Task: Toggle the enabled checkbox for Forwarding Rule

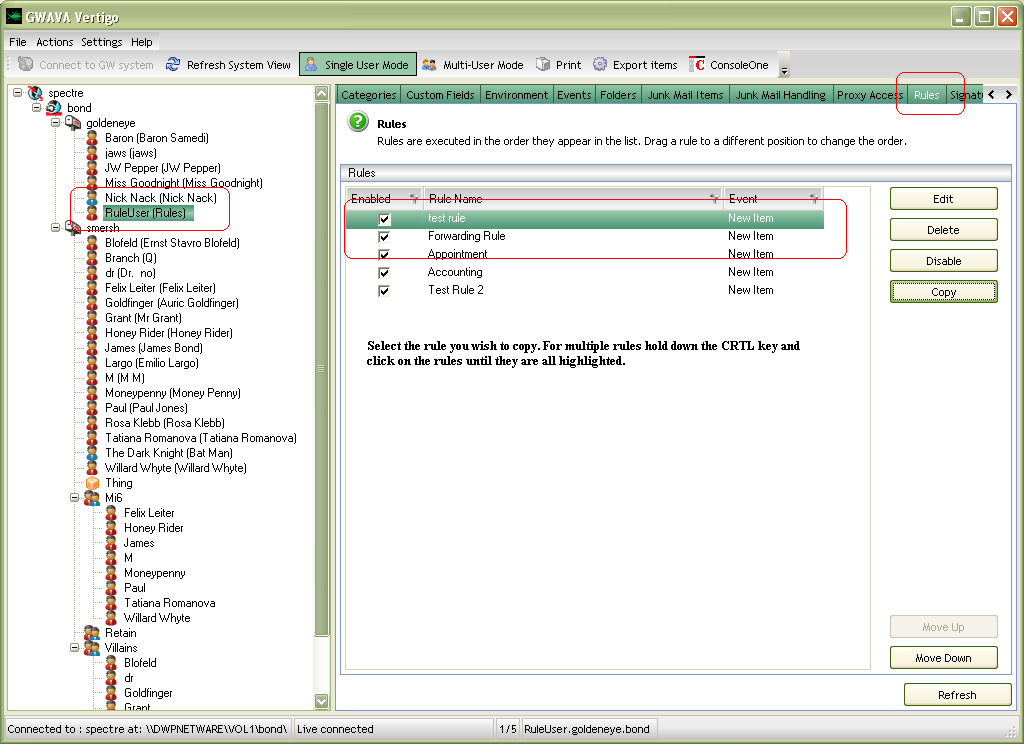Action: pyautogui.click(x=384, y=236)
